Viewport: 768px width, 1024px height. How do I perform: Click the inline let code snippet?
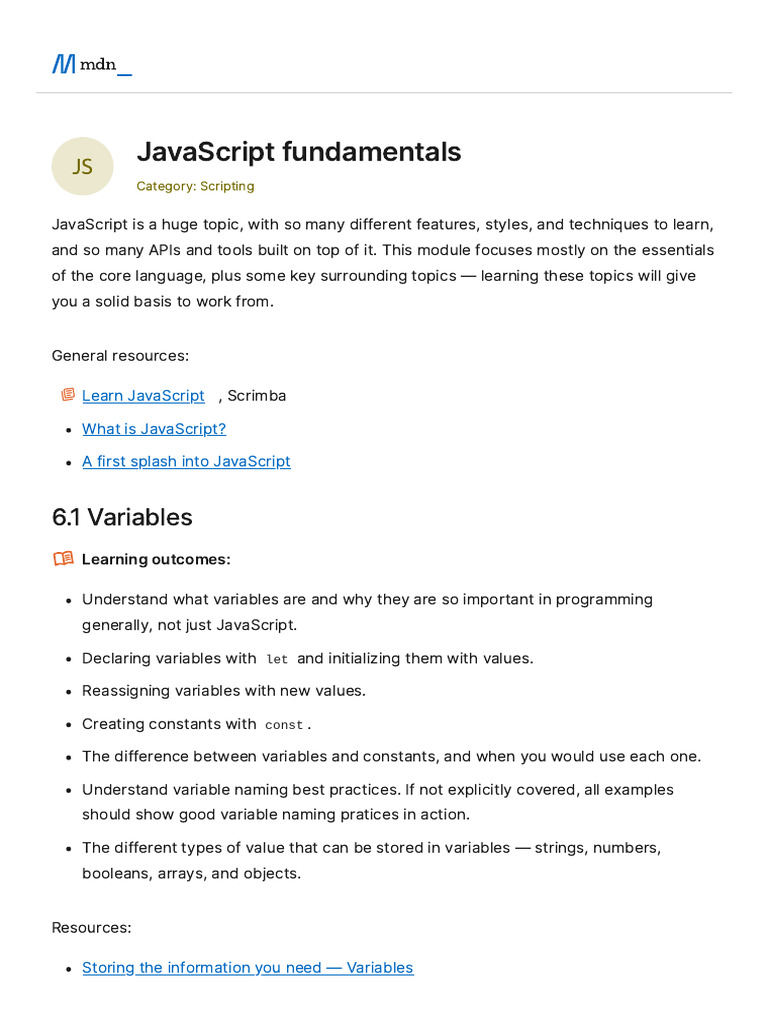[277, 659]
